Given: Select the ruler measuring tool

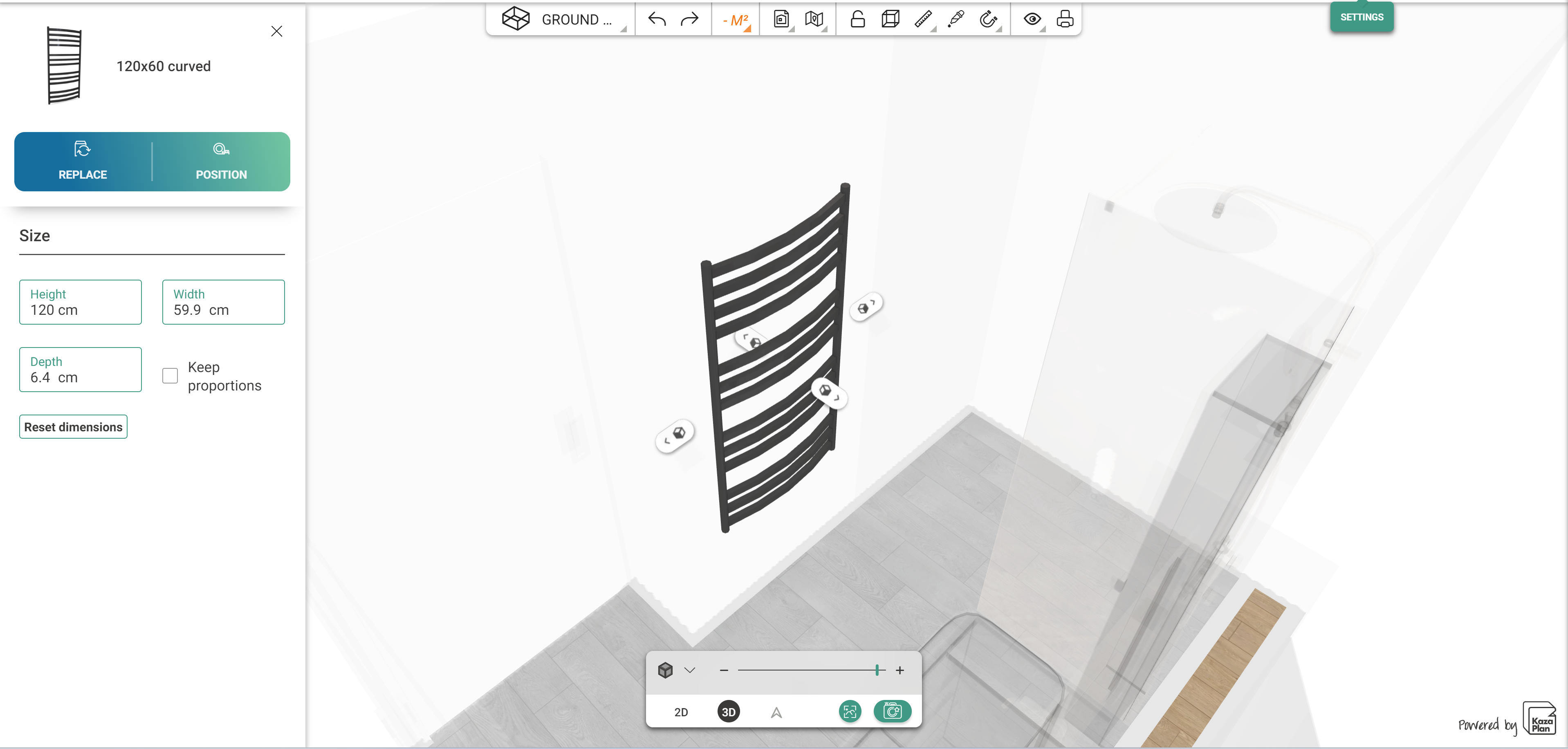Looking at the screenshot, I should point(923,20).
